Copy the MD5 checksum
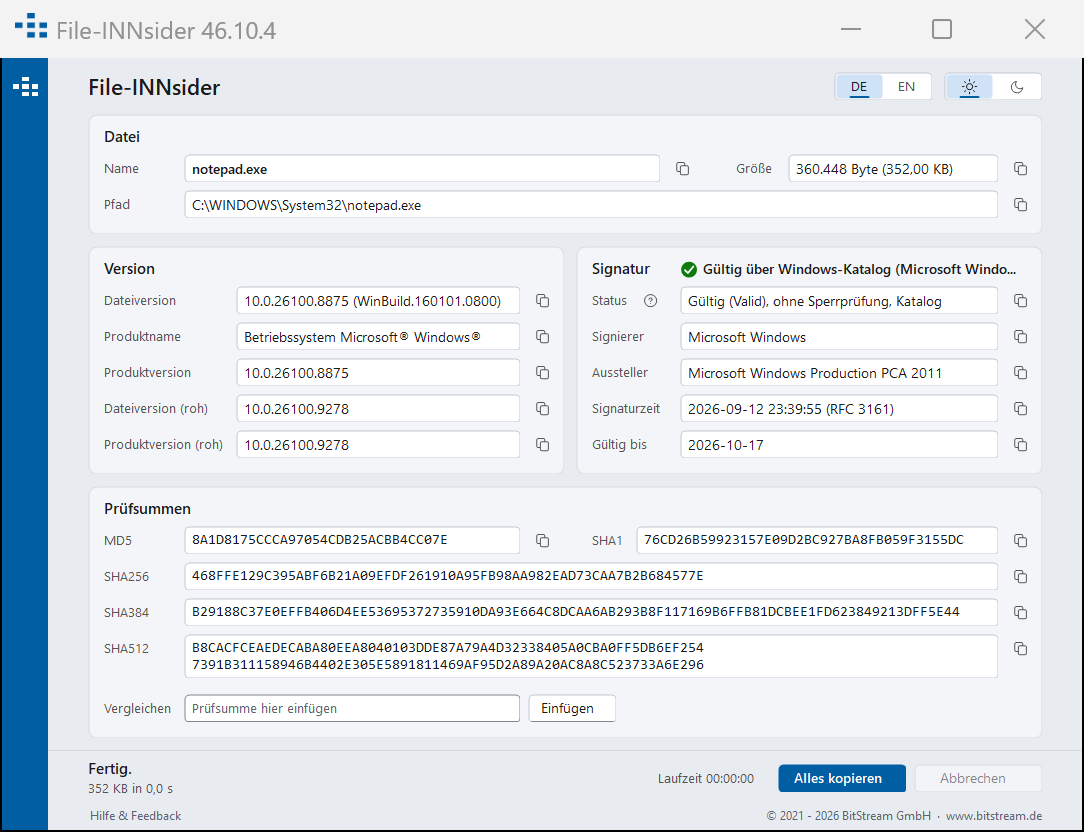Viewport: 1084px width, 832px height. 543,541
